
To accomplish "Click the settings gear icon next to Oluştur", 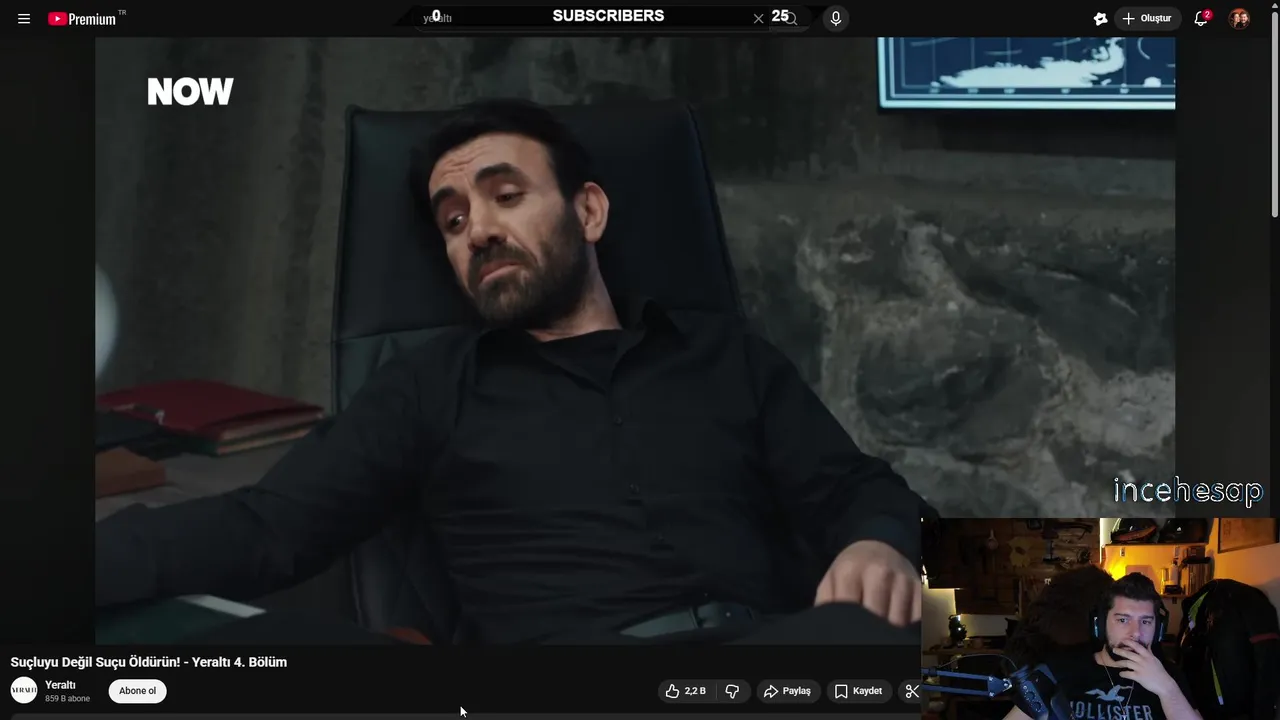I will coord(1100,18).
